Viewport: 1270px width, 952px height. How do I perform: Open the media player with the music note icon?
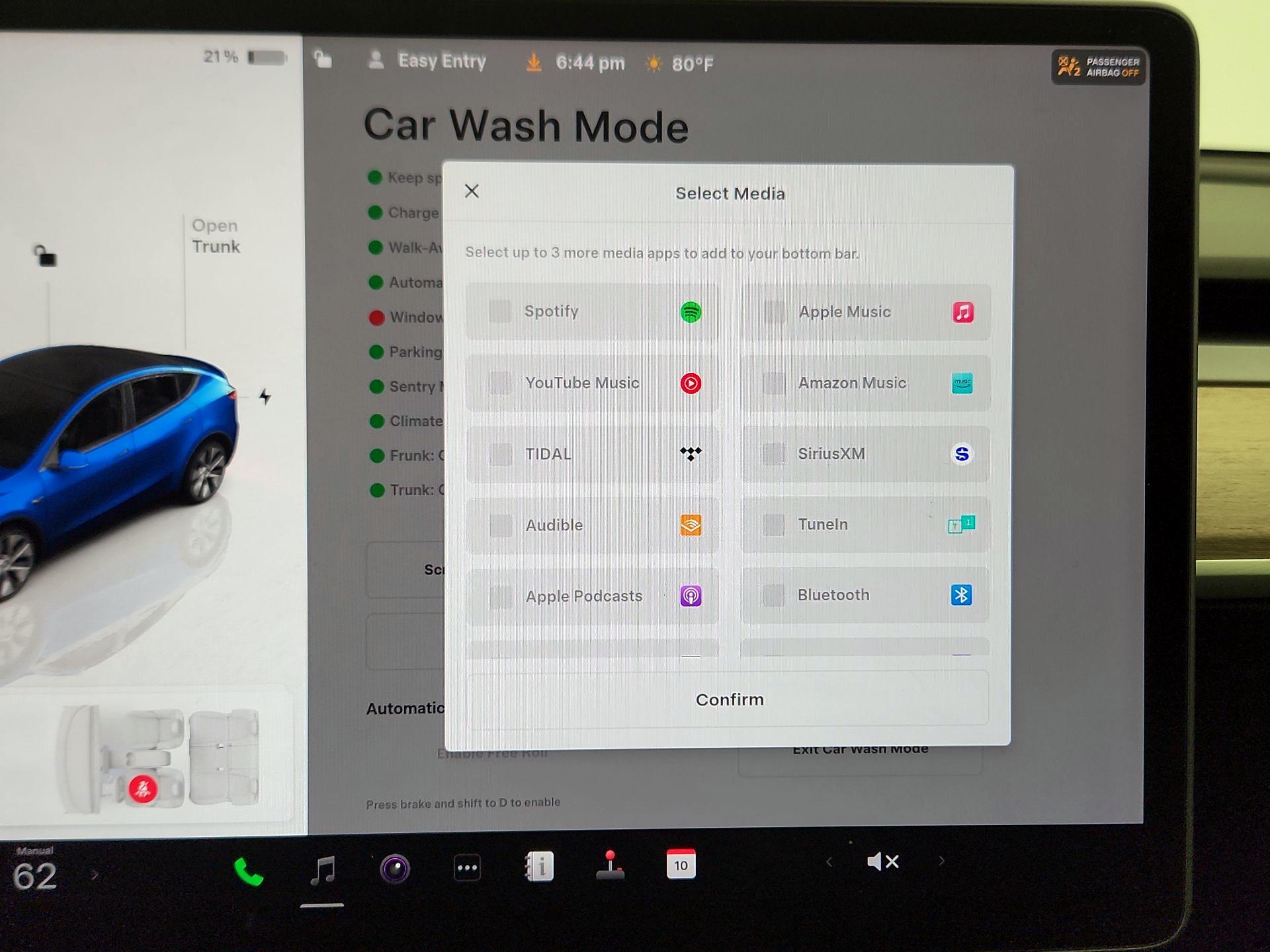pos(322,871)
